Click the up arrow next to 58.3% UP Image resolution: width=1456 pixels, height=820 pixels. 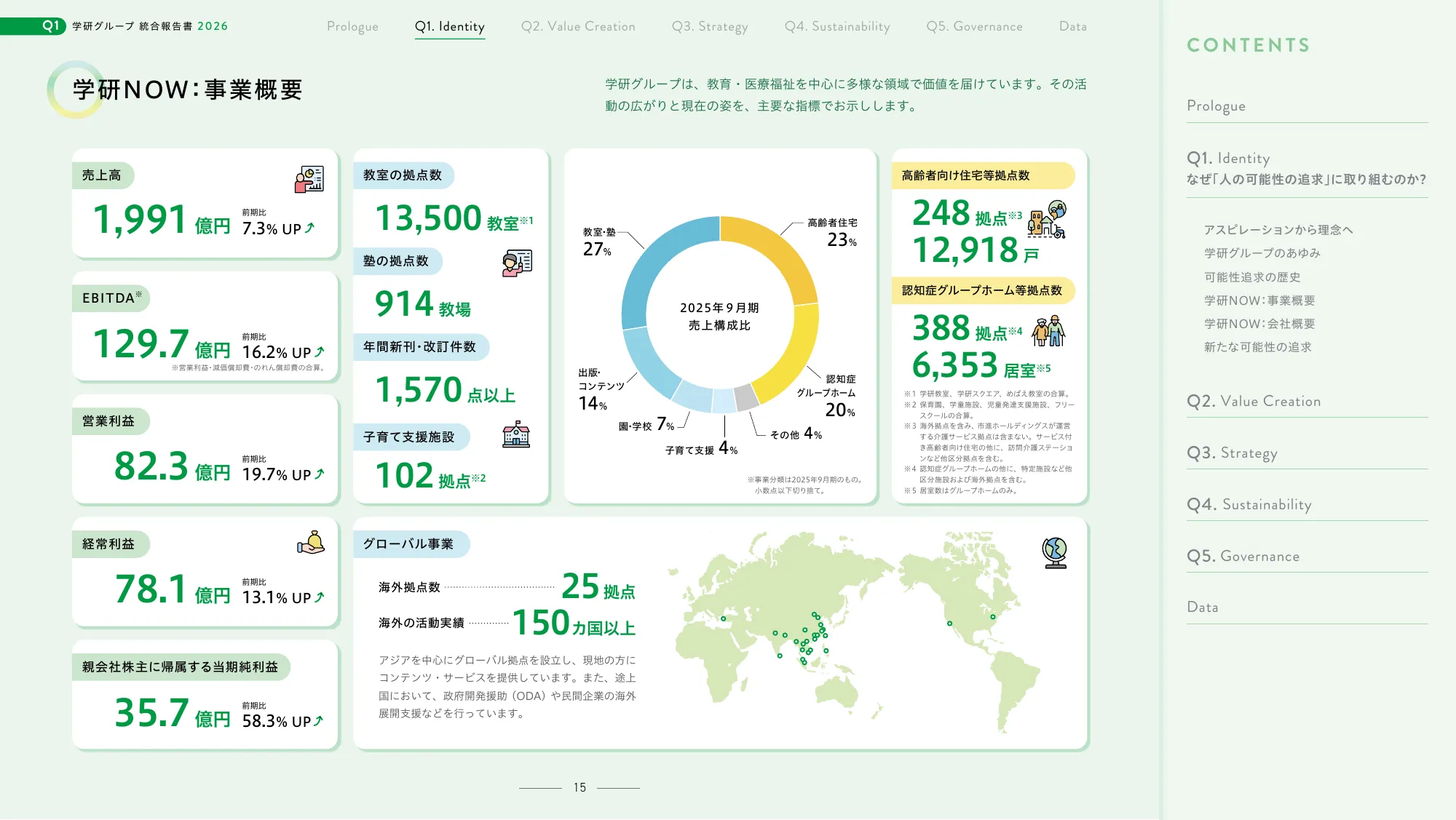[318, 721]
